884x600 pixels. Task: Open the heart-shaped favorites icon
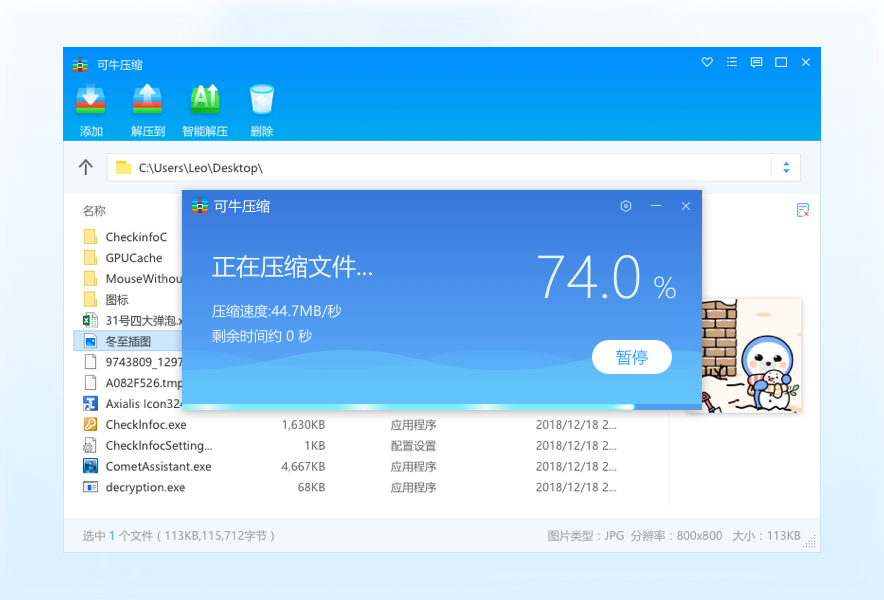pos(707,62)
